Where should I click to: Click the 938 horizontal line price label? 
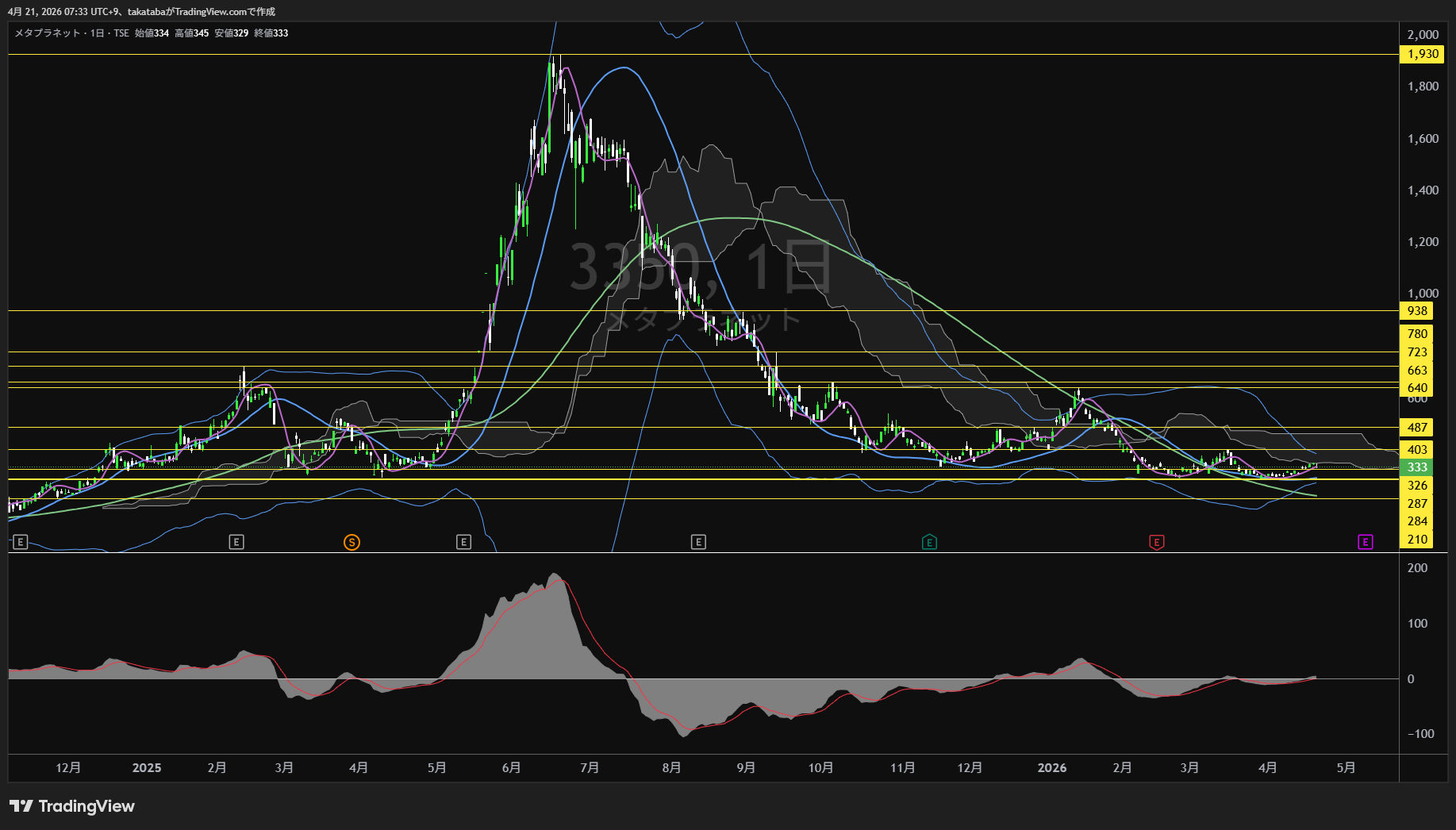pyautogui.click(x=1417, y=311)
